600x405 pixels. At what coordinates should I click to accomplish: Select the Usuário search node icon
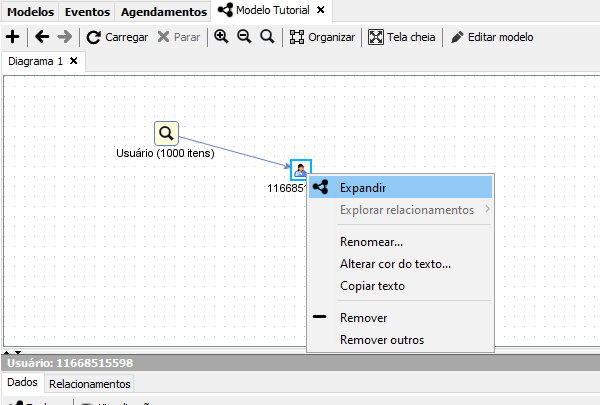tap(166, 133)
